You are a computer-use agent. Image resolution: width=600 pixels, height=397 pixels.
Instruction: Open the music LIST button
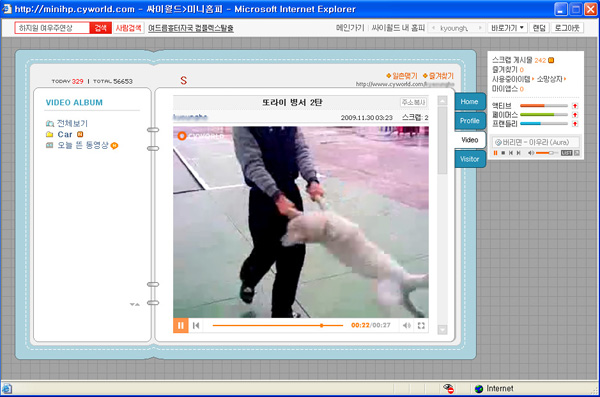pyautogui.click(x=566, y=153)
